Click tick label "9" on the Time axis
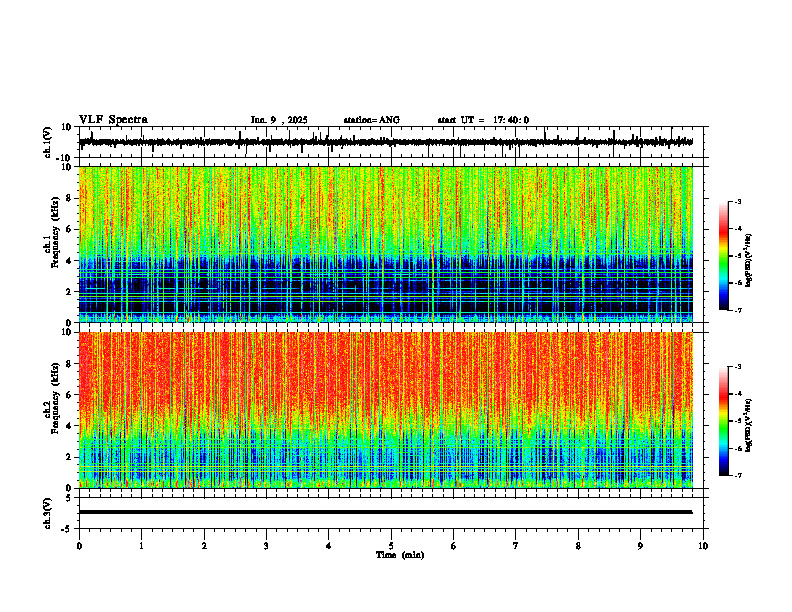Viewport: 792px width, 612px height. 640,546
